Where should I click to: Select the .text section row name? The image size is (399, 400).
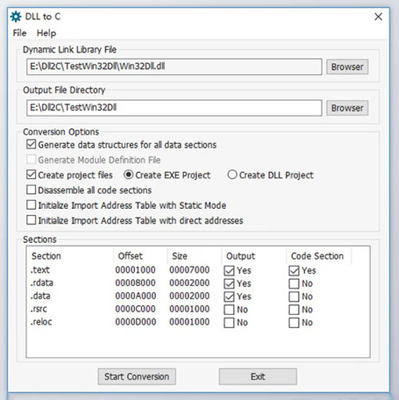click(40, 270)
